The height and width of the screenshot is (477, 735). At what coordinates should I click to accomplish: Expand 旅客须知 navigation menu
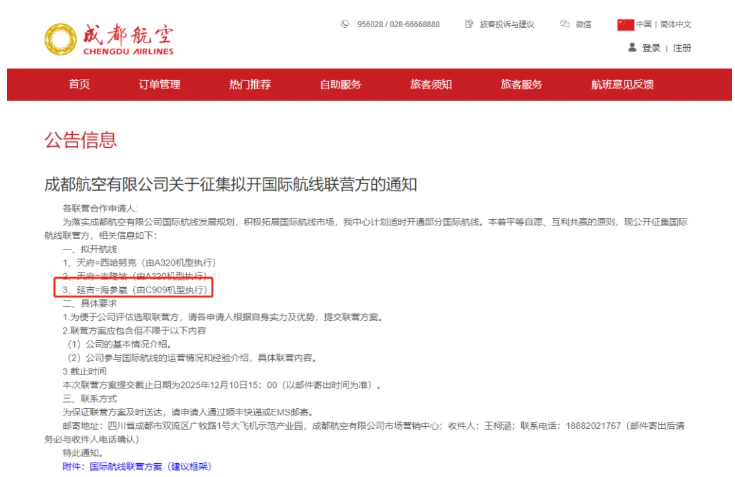pyautogui.click(x=430, y=85)
